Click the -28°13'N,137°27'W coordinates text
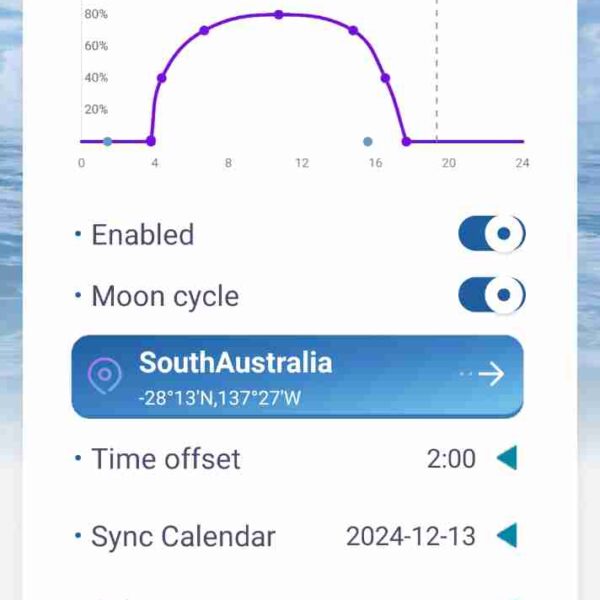This screenshot has width=600, height=600. tap(220, 398)
